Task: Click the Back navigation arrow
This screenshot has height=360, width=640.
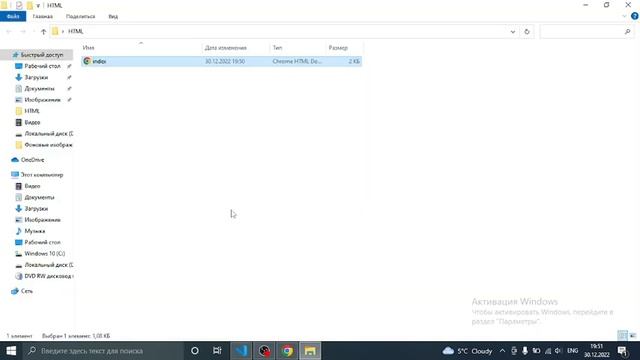Action: tap(9, 31)
